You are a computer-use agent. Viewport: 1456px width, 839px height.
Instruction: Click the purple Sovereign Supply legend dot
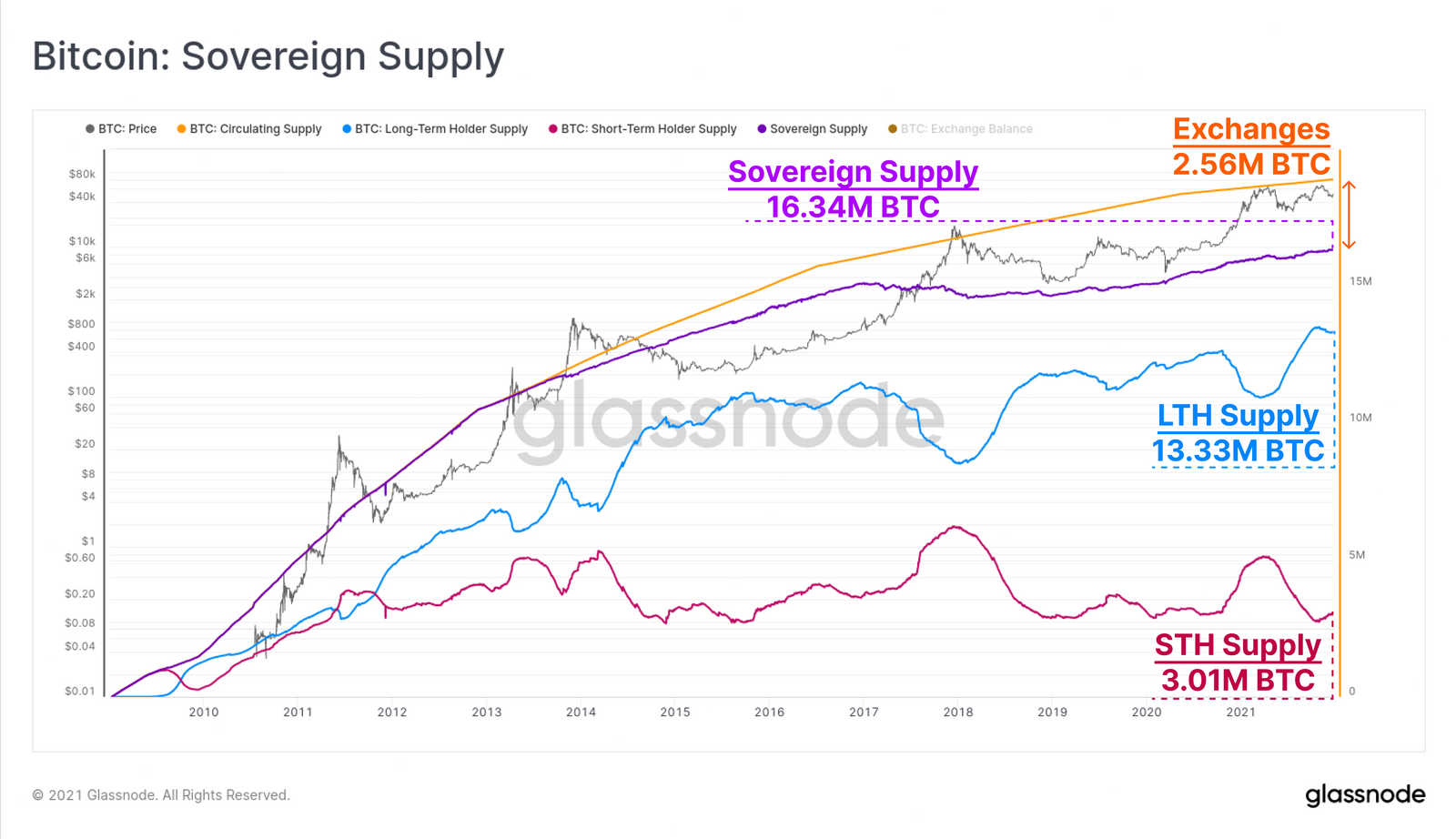point(763,129)
